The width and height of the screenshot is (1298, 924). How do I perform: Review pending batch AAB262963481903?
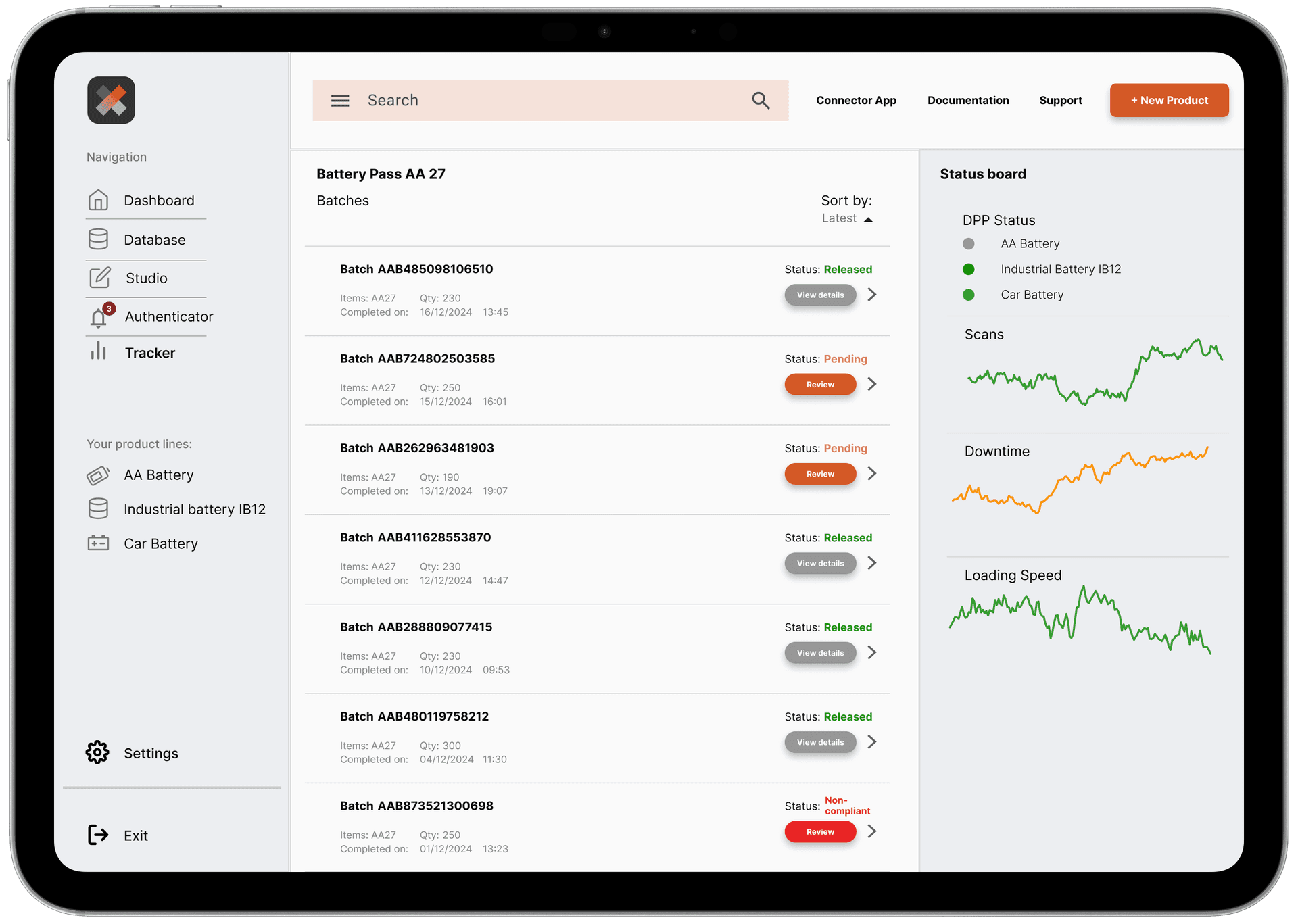point(820,474)
